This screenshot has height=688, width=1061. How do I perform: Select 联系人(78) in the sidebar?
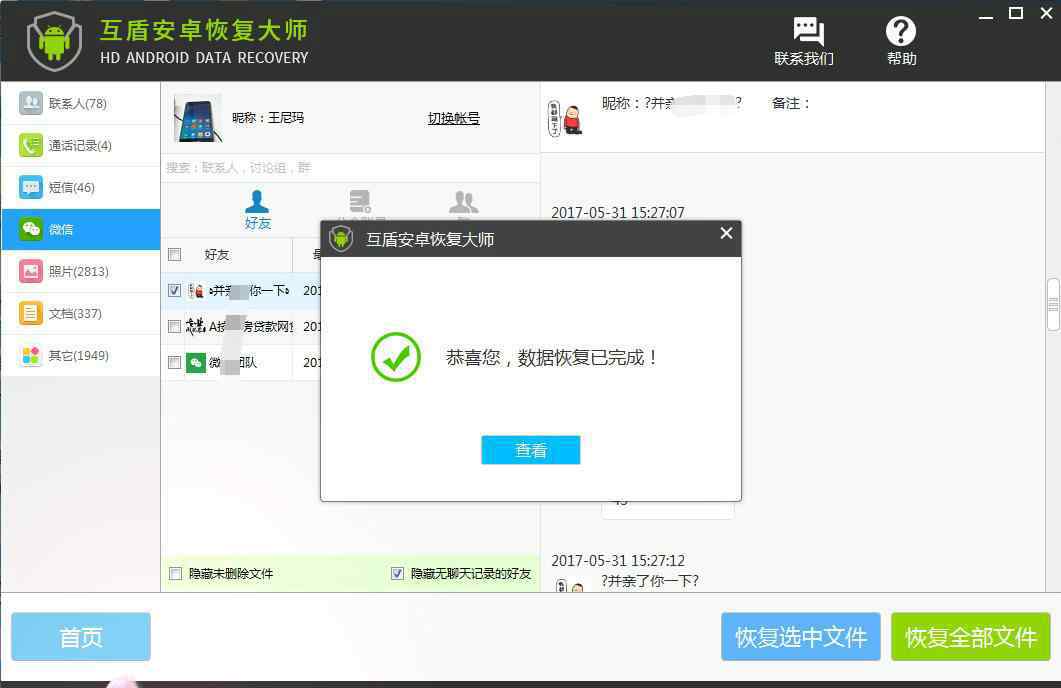point(81,104)
